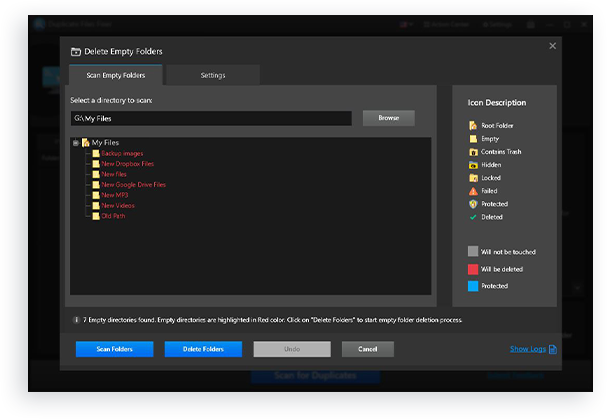Click the green Deleted checkmark icon
Screen dimensions: 607x419
(473, 216)
